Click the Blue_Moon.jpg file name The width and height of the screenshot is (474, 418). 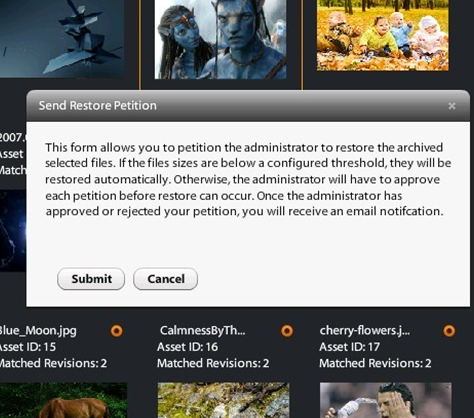click(38, 331)
